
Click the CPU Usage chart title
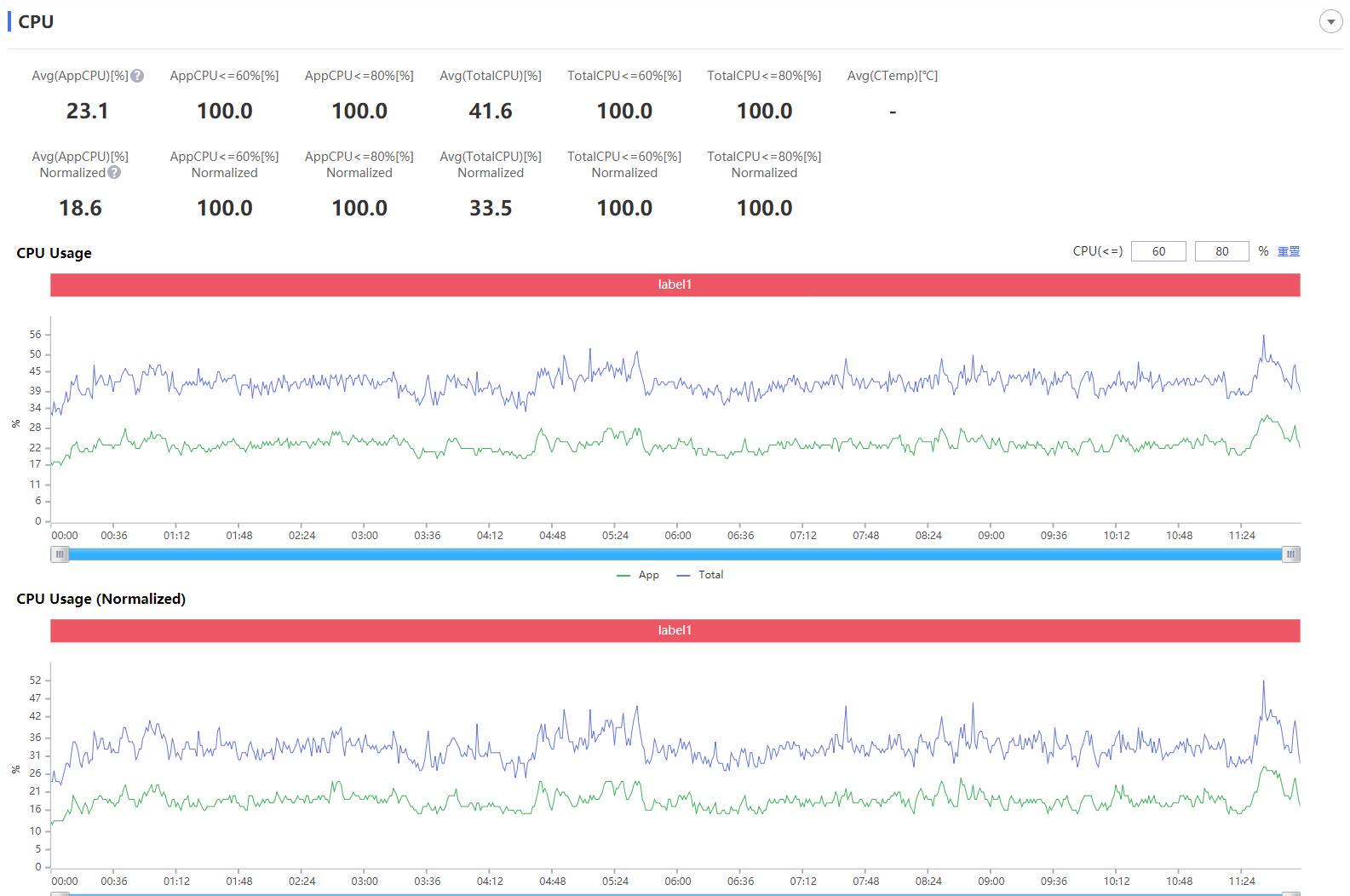coord(54,253)
